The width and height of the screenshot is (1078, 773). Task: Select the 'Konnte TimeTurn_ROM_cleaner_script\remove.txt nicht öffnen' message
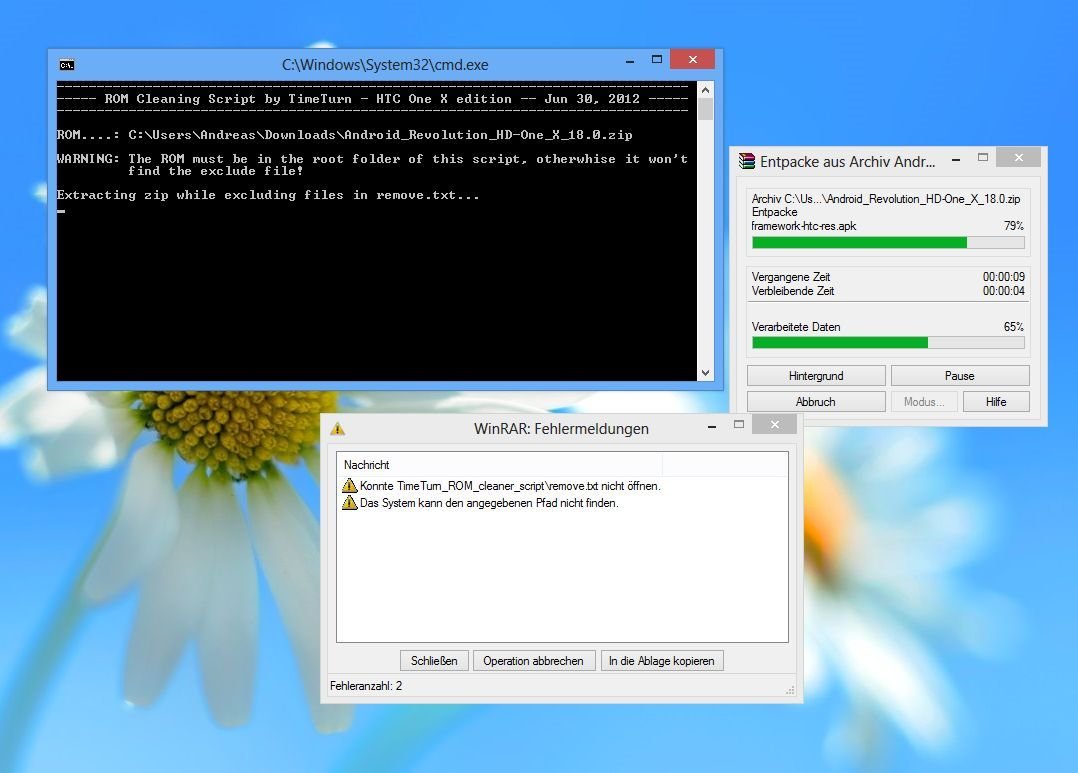(510, 486)
